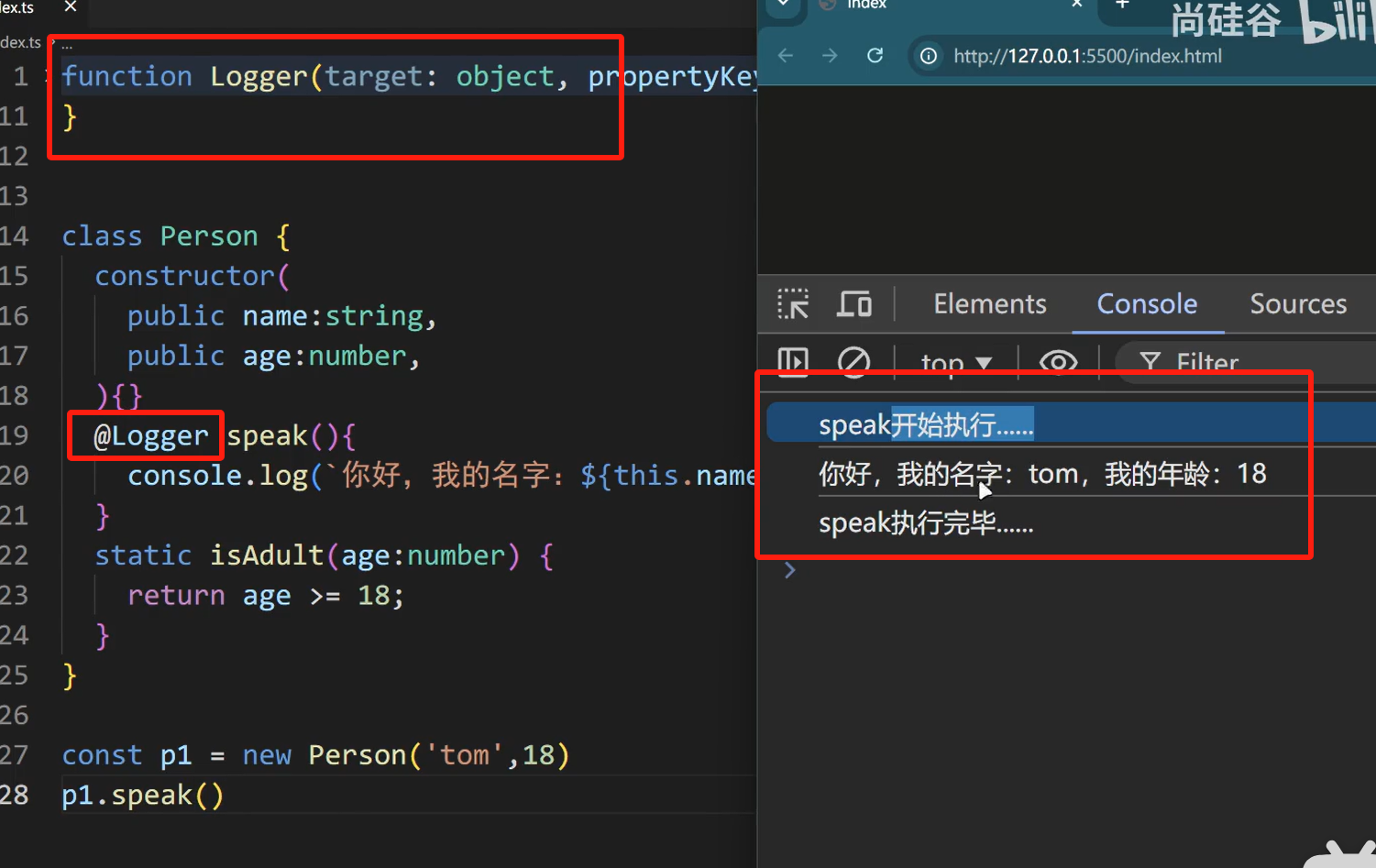Image resolution: width=1376 pixels, height=868 pixels.
Task: Toggle the live expression eye icon
Action: 1058,362
